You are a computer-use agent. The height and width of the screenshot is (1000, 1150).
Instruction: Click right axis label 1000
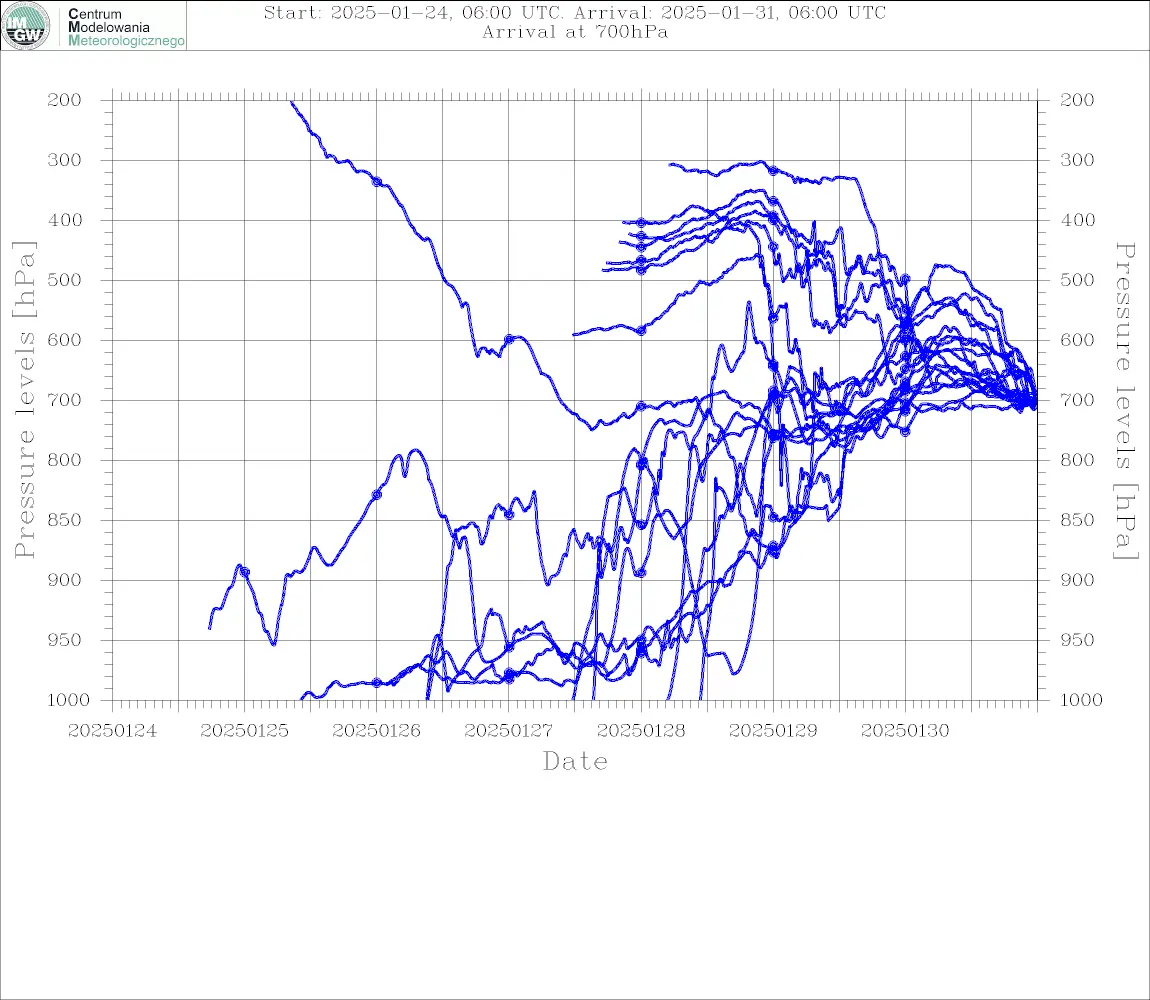pos(1081,700)
